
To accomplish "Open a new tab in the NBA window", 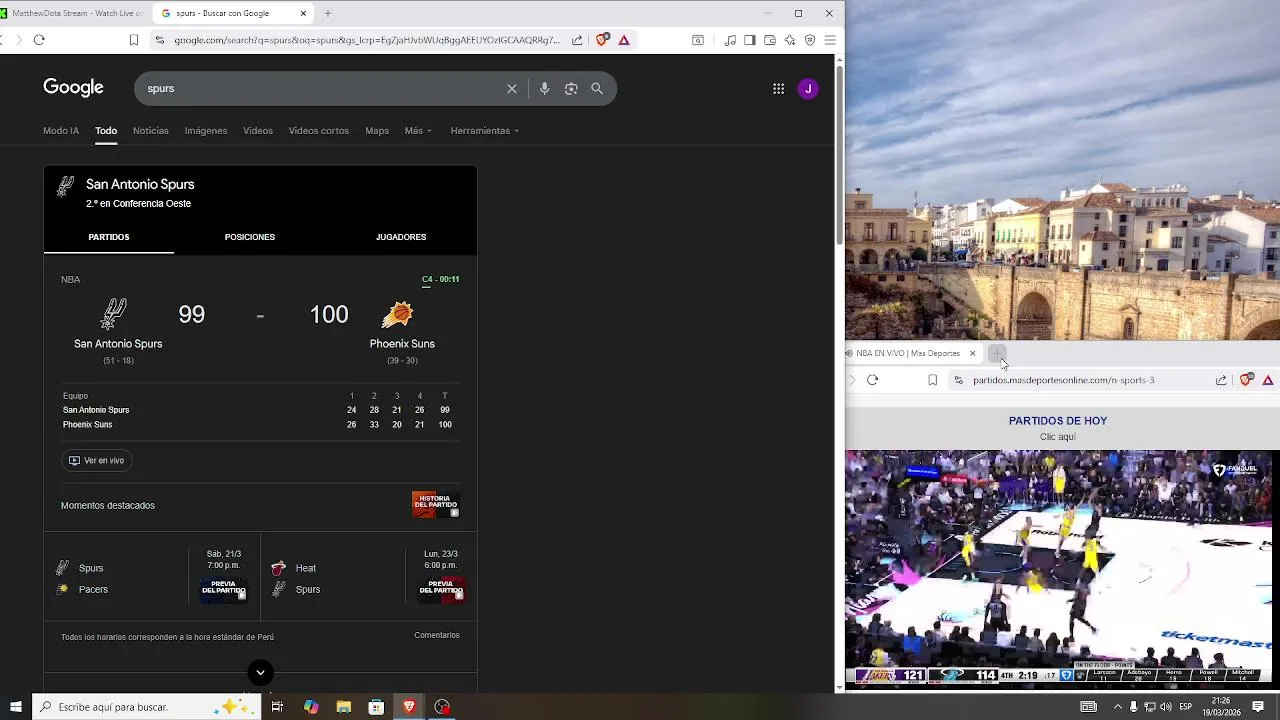I will [997, 353].
